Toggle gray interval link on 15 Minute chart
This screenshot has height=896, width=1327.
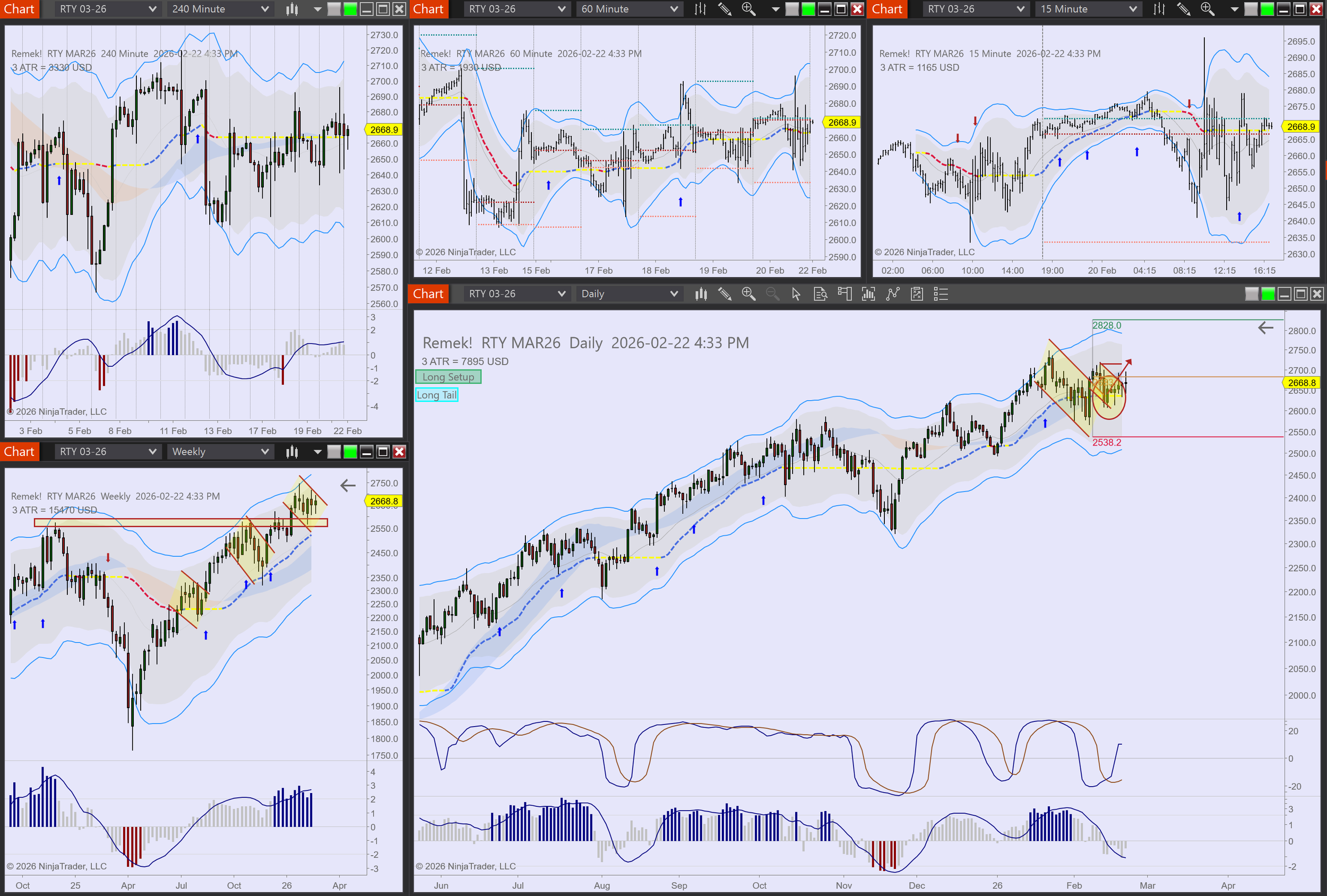pyautogui.click(x=1251, y=9)
